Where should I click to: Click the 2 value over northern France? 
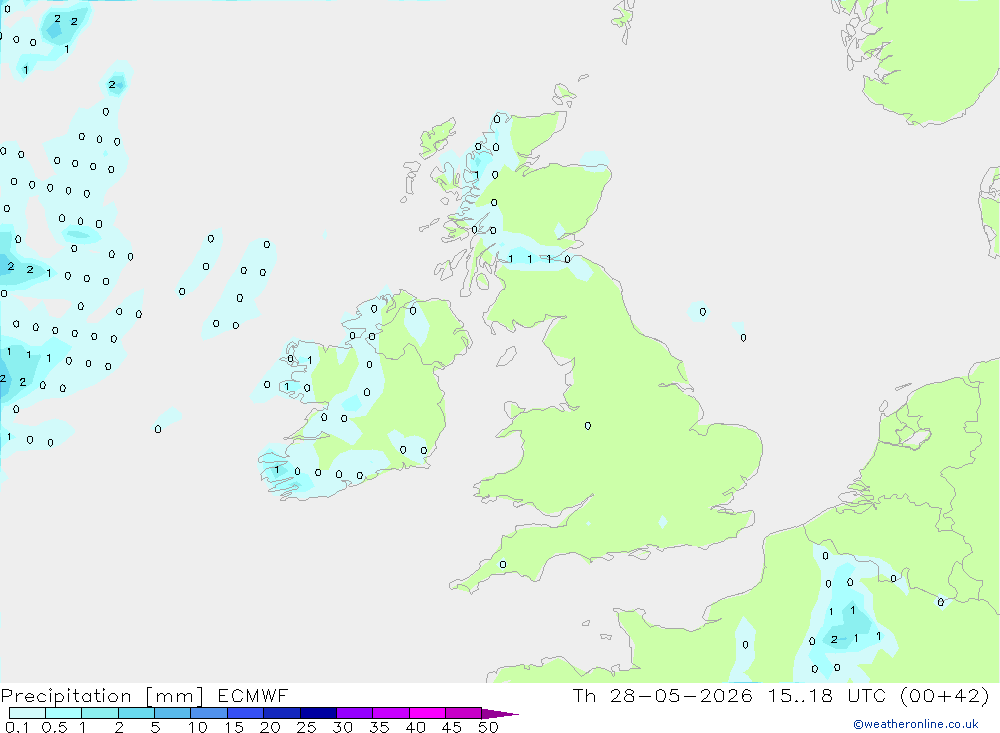834,639
